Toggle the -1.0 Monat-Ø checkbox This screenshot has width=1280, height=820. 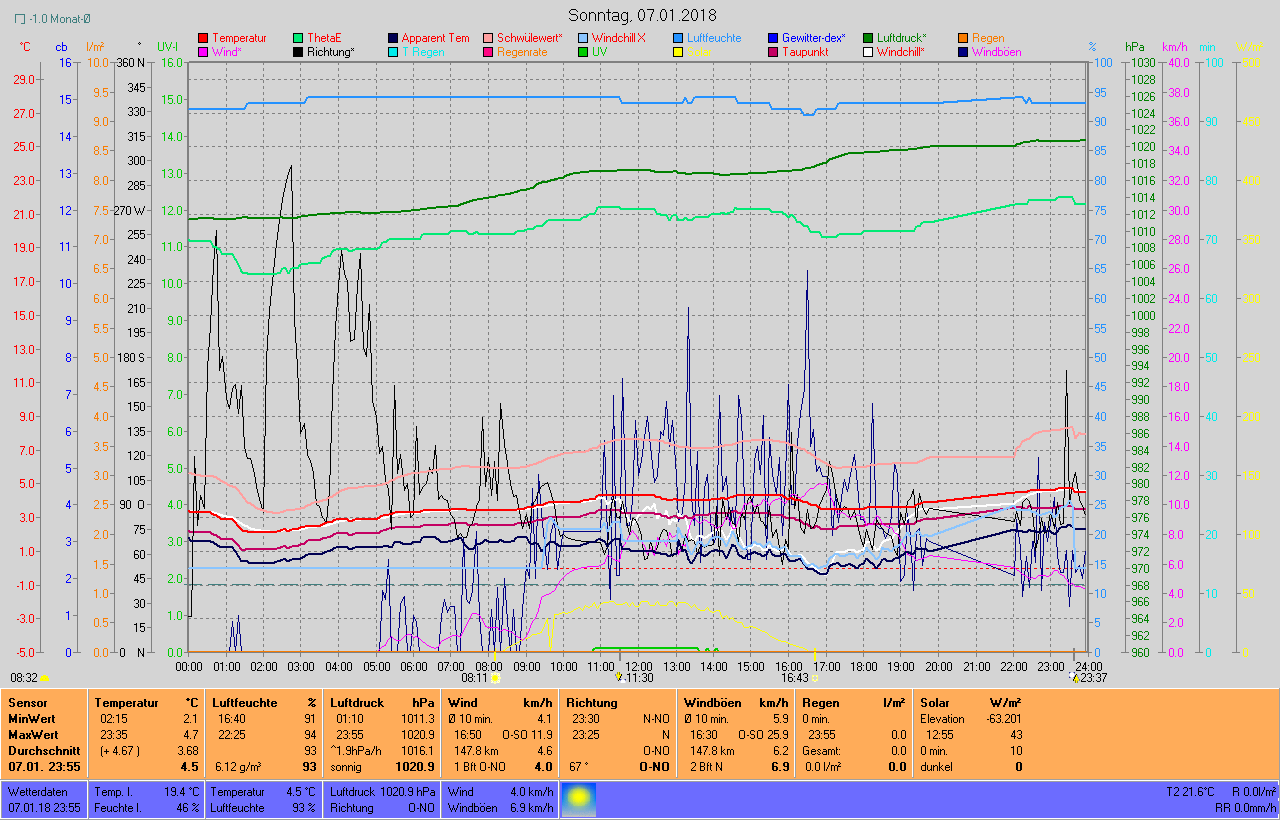click(20, 19)
